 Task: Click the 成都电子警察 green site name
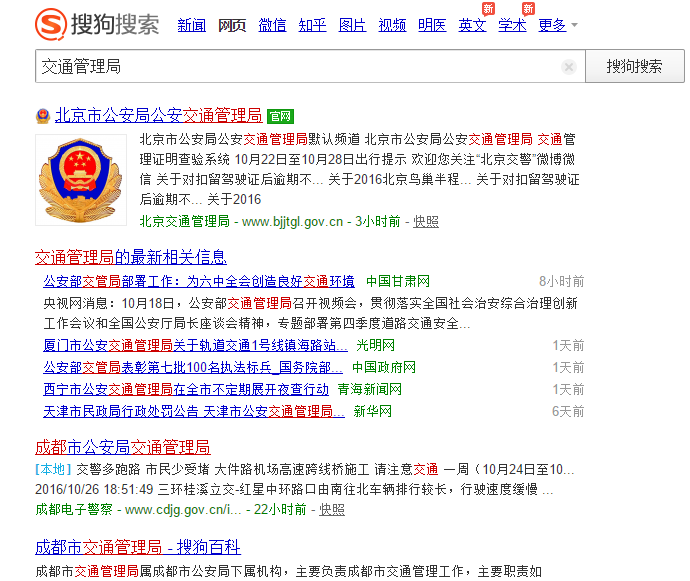[x=74, y=510]
